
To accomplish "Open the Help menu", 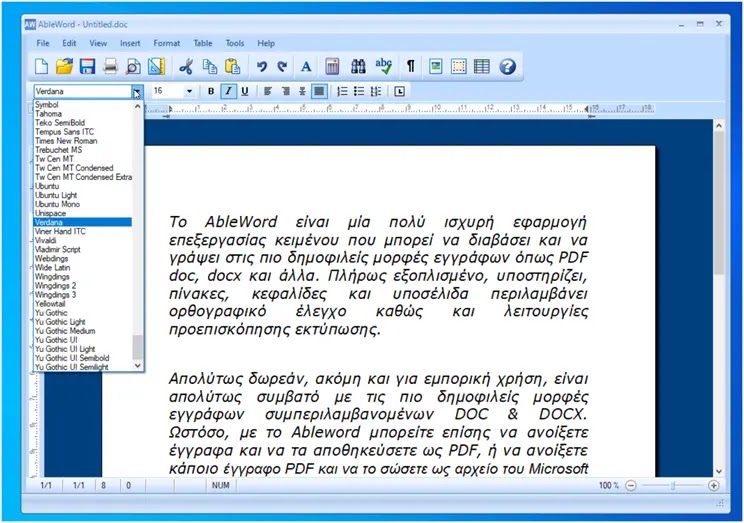I will tap(266, 43).
